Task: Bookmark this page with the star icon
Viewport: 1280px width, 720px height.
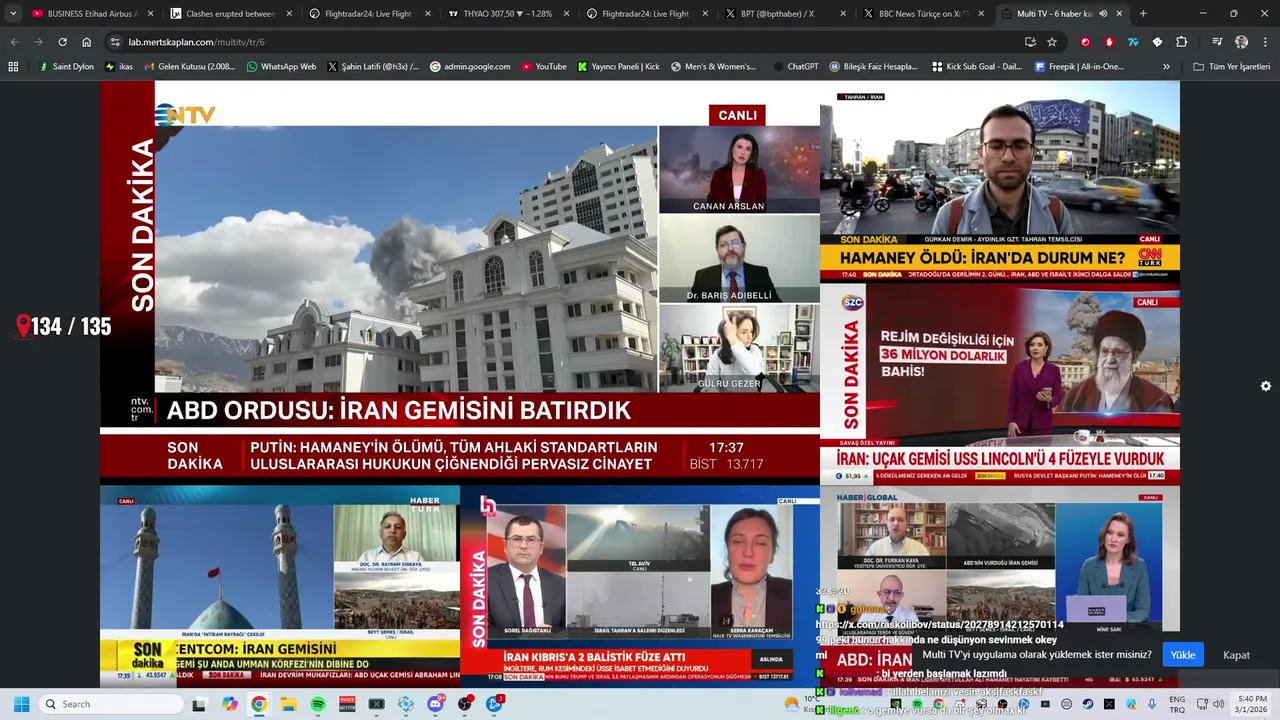Action: coord(1052,42)
